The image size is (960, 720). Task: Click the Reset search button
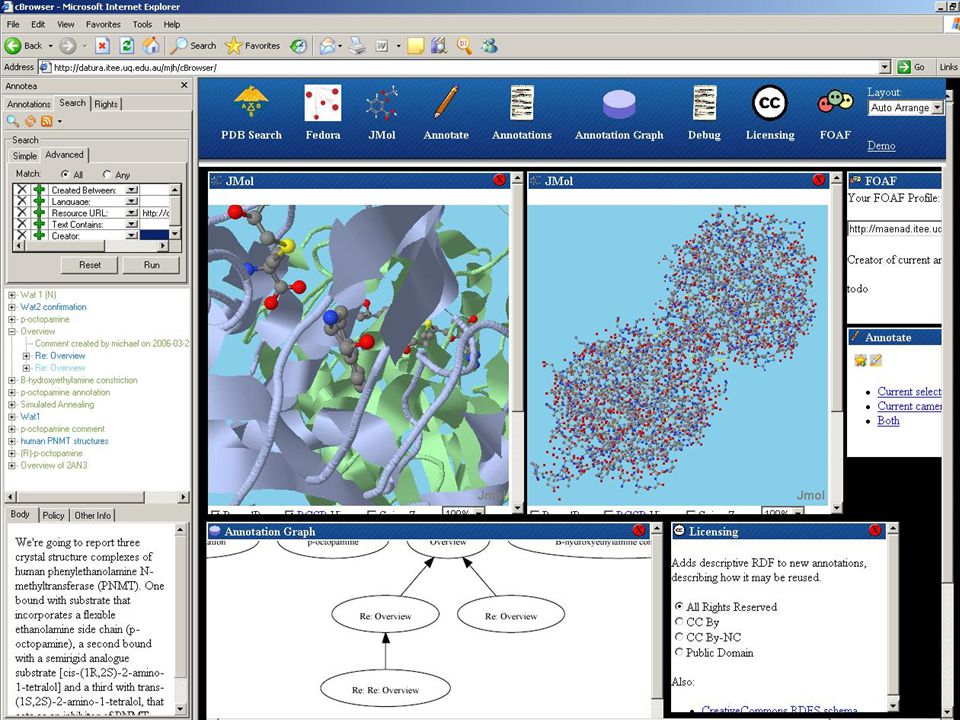(x=89, y=265)
